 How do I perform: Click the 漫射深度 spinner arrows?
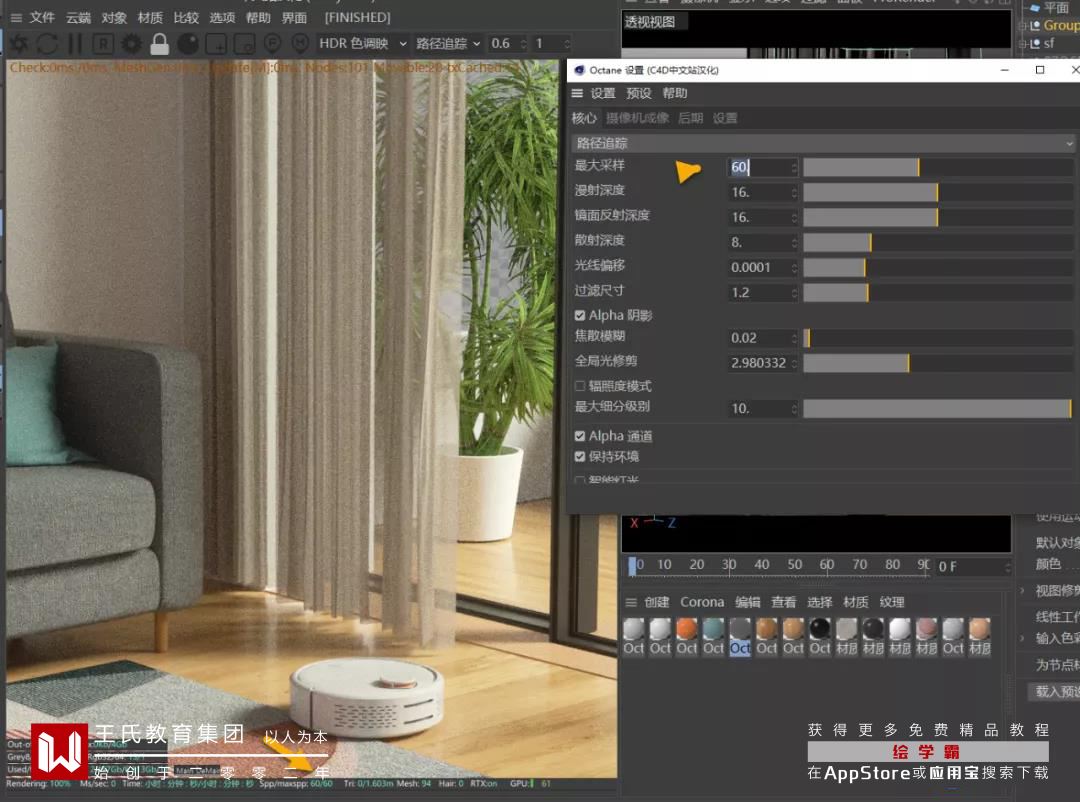(794, 192)
